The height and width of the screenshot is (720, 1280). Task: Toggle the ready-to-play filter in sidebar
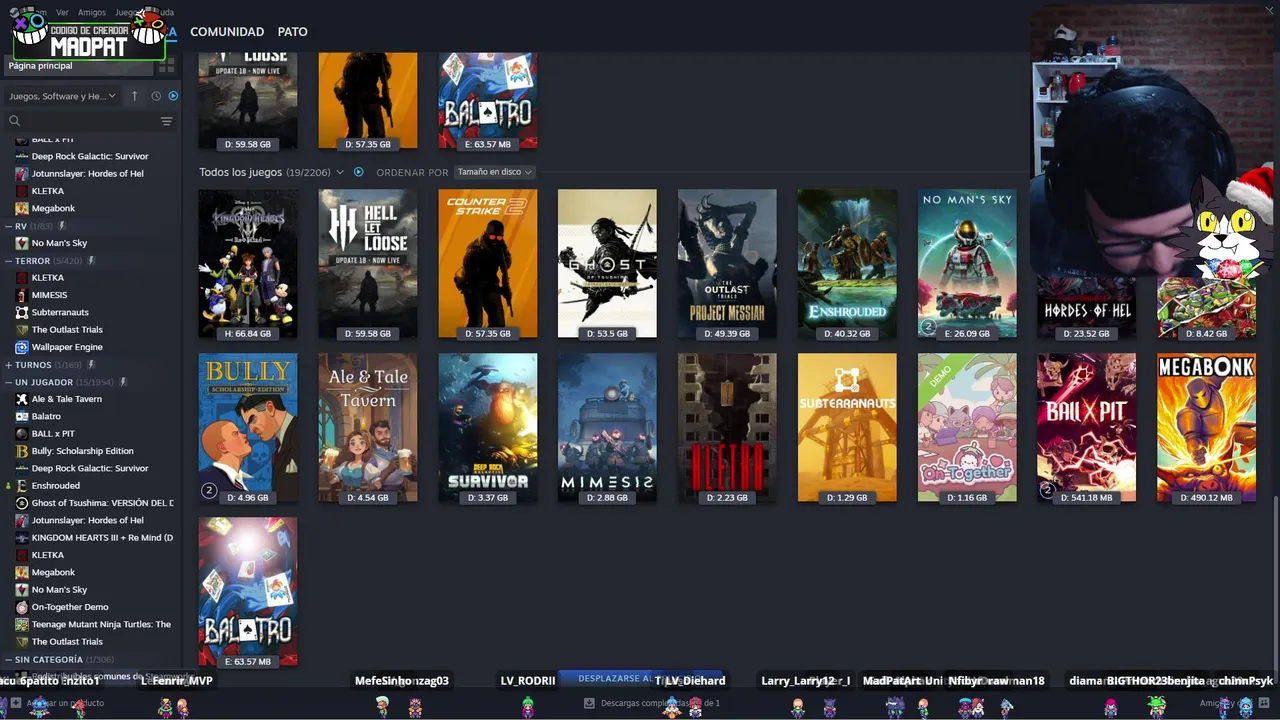click(173, 96)
